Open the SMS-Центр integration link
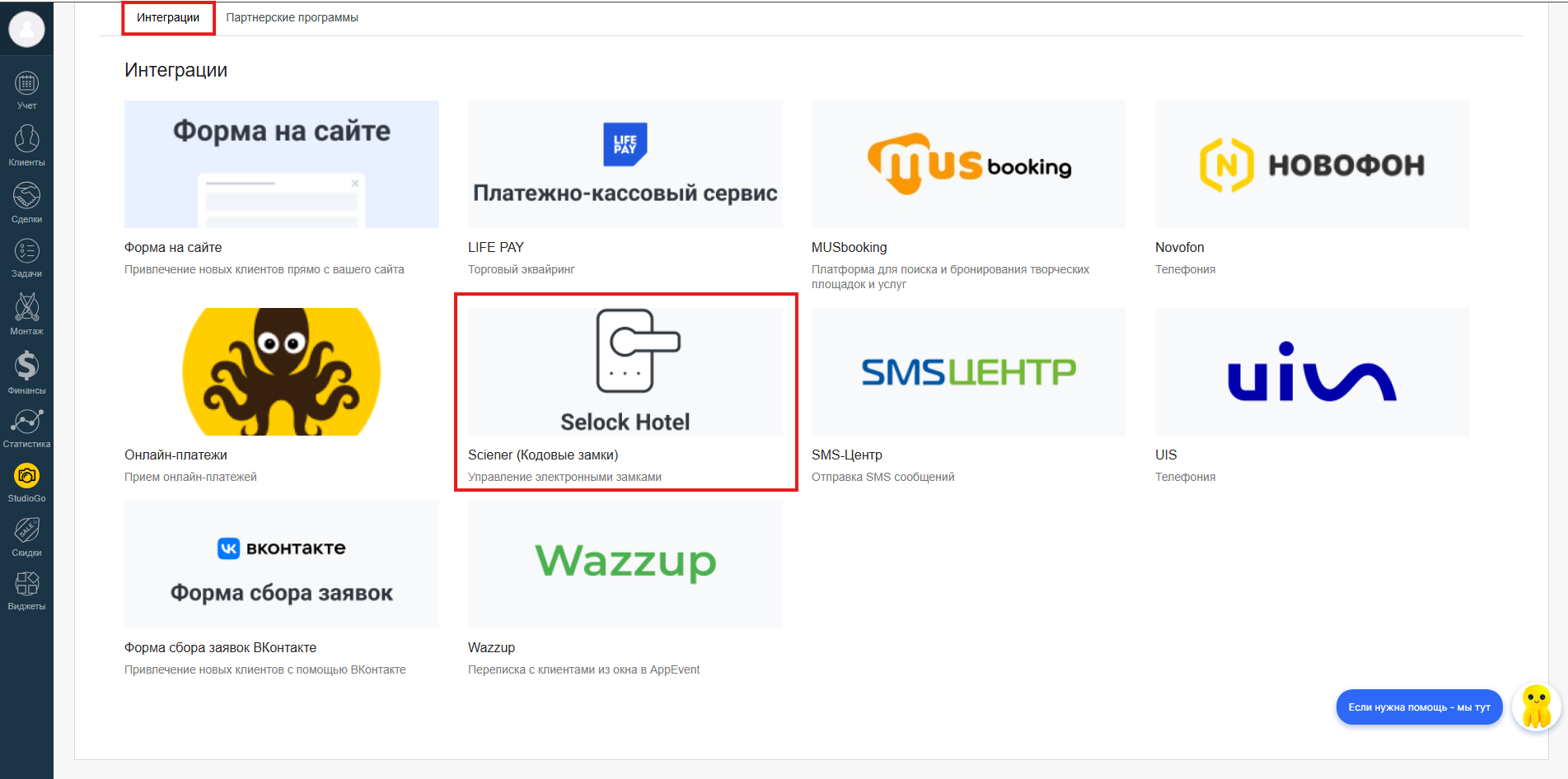 (847, 455)
